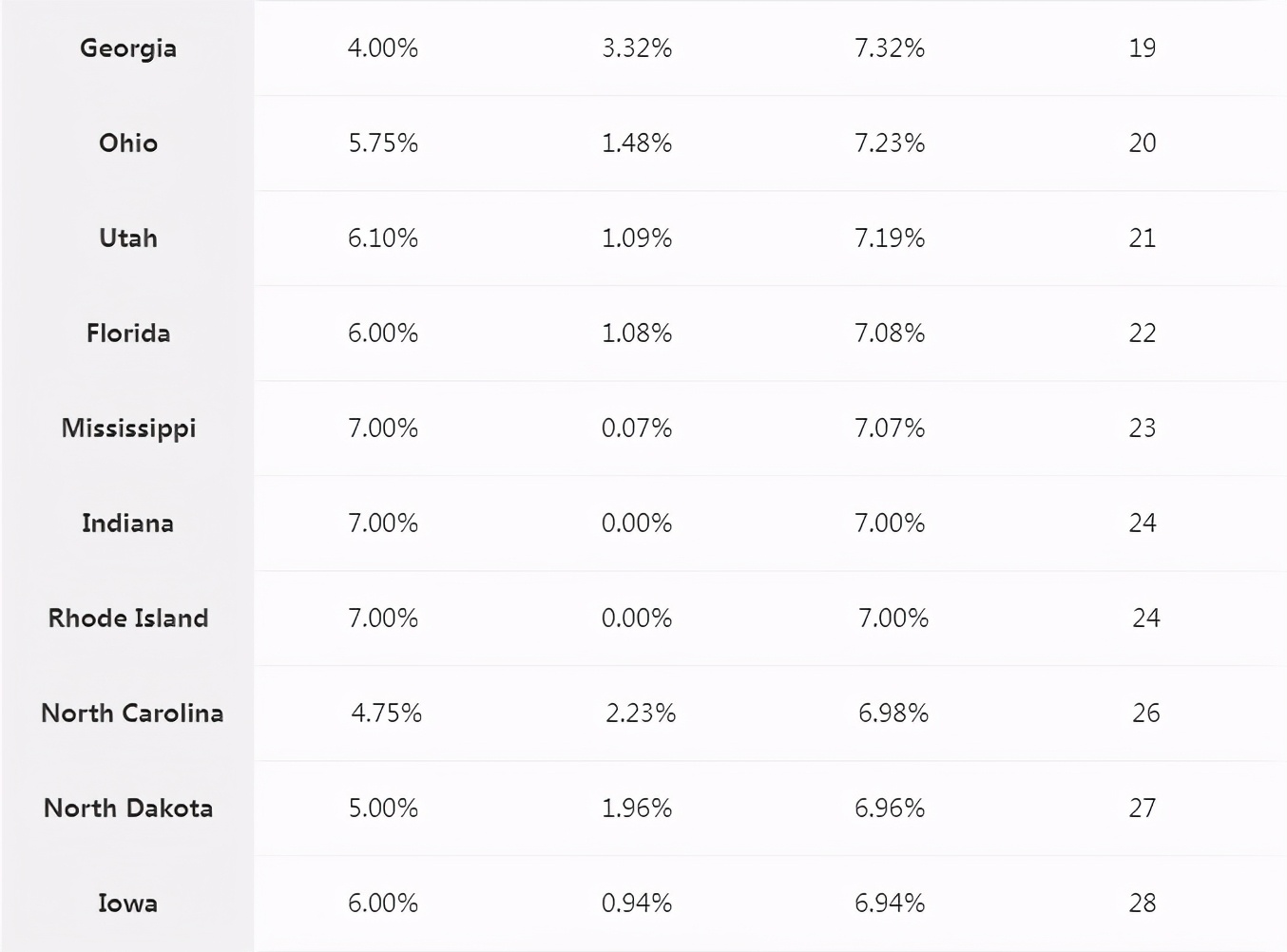Click the Georgia row label

tap(128, 48)
